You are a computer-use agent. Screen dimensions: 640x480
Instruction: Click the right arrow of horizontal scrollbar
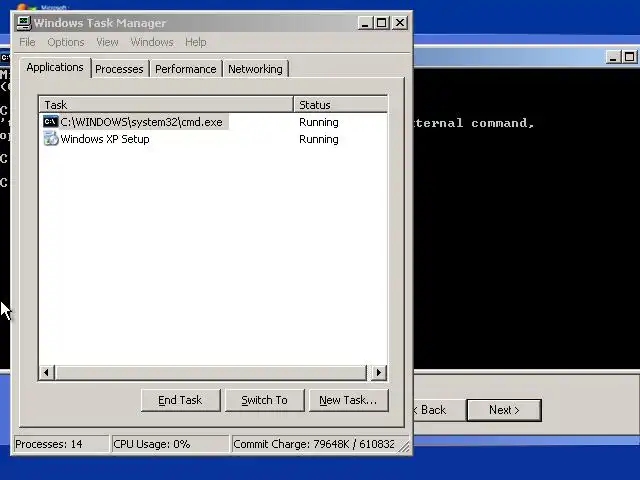[378, 372]
